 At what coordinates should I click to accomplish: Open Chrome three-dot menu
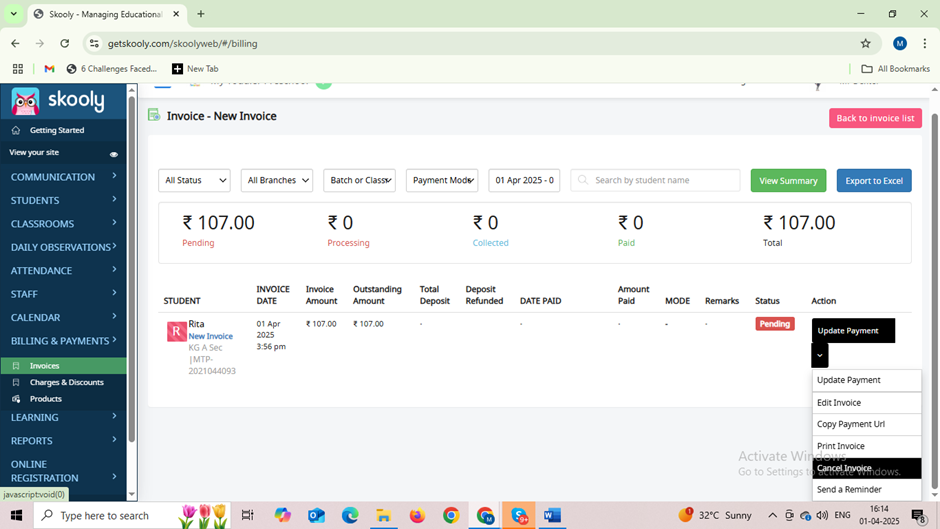coord(924,43)
